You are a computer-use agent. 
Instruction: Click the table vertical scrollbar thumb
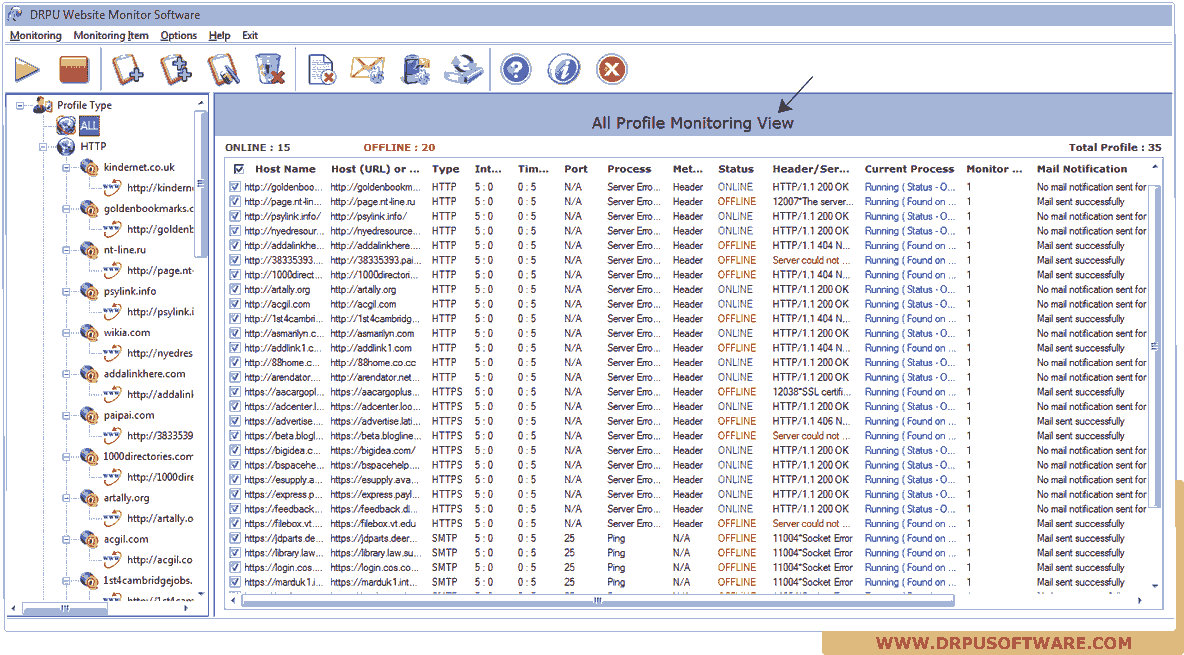1154,346
